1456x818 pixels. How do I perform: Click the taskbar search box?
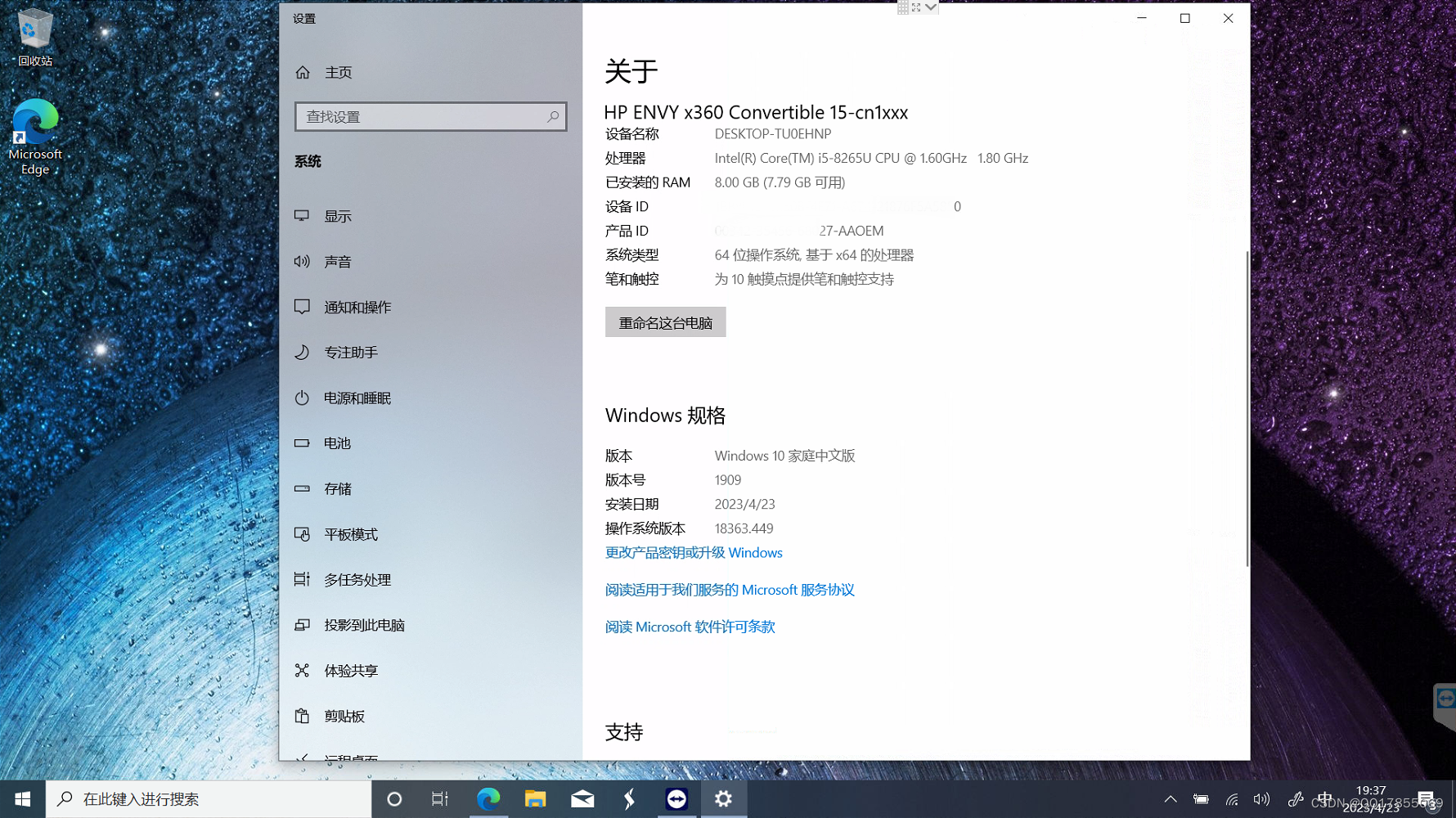209,799
